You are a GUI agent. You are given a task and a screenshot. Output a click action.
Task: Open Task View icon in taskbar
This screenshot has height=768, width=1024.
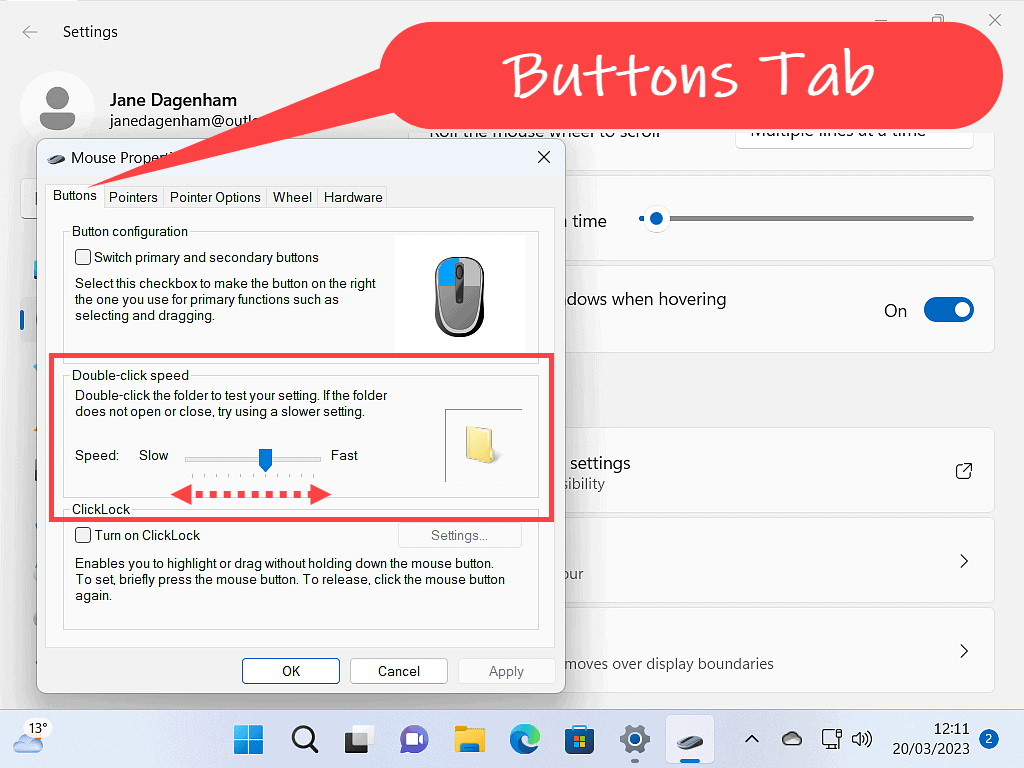click(x=359, y=740)
